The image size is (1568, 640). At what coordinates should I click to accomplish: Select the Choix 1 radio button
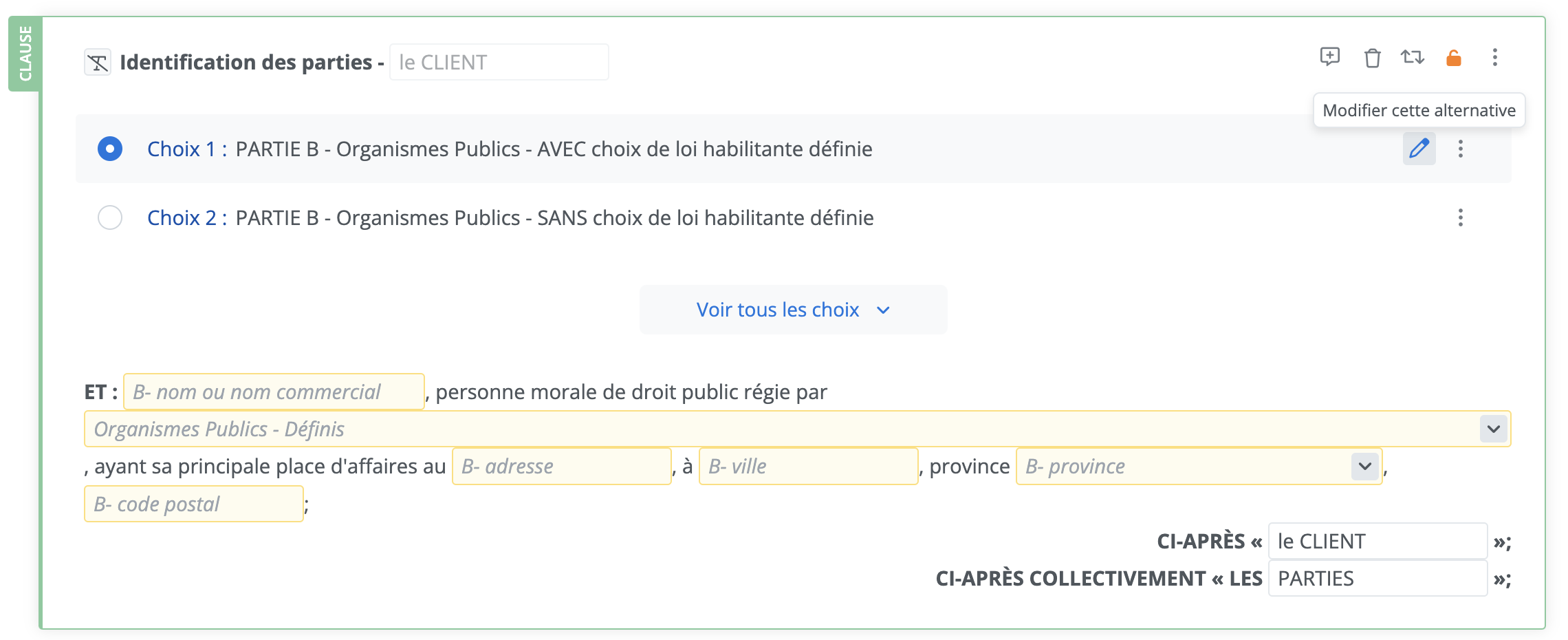110,149
